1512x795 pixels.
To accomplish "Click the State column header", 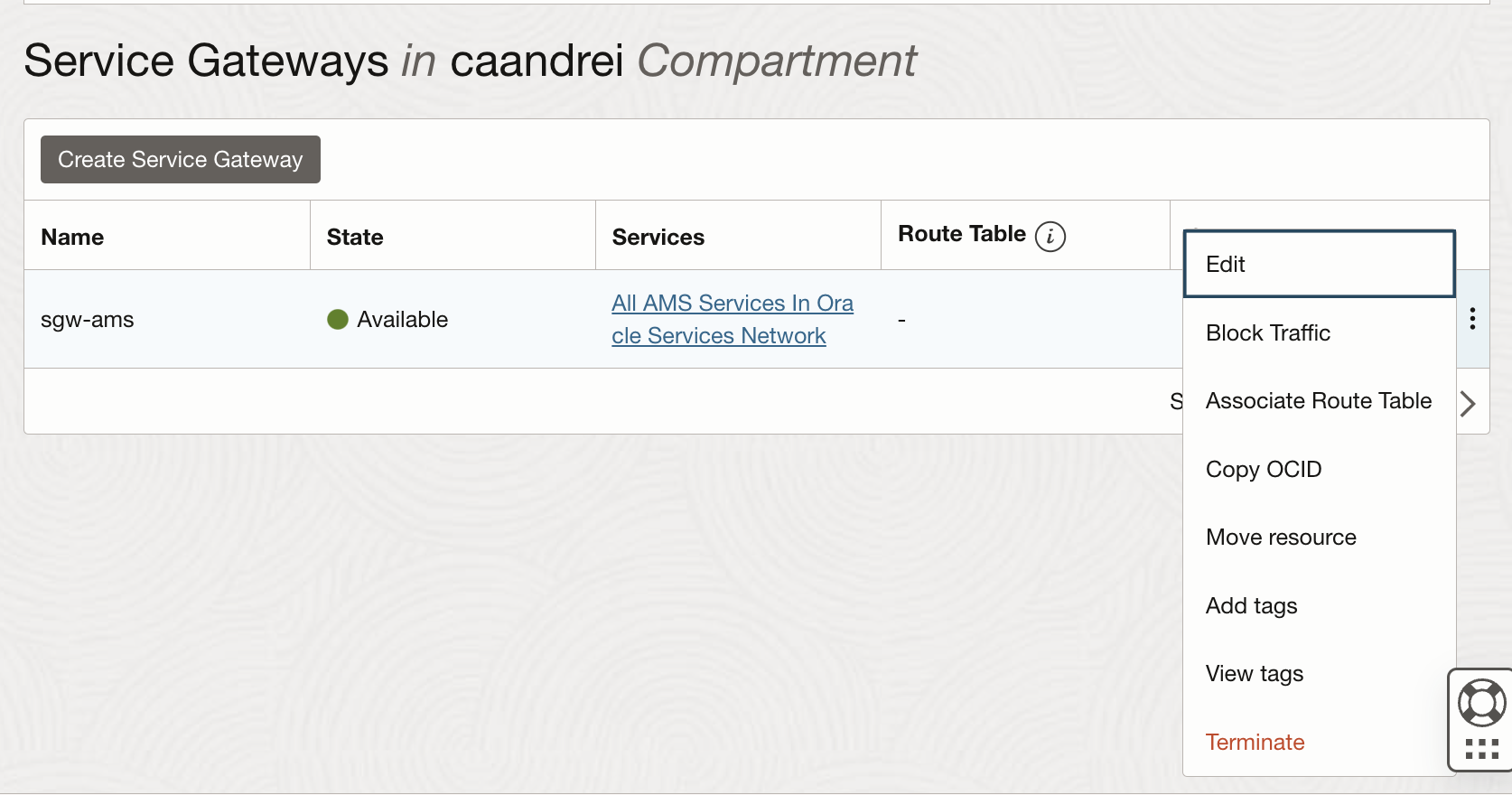I will (x=355, y=238).
